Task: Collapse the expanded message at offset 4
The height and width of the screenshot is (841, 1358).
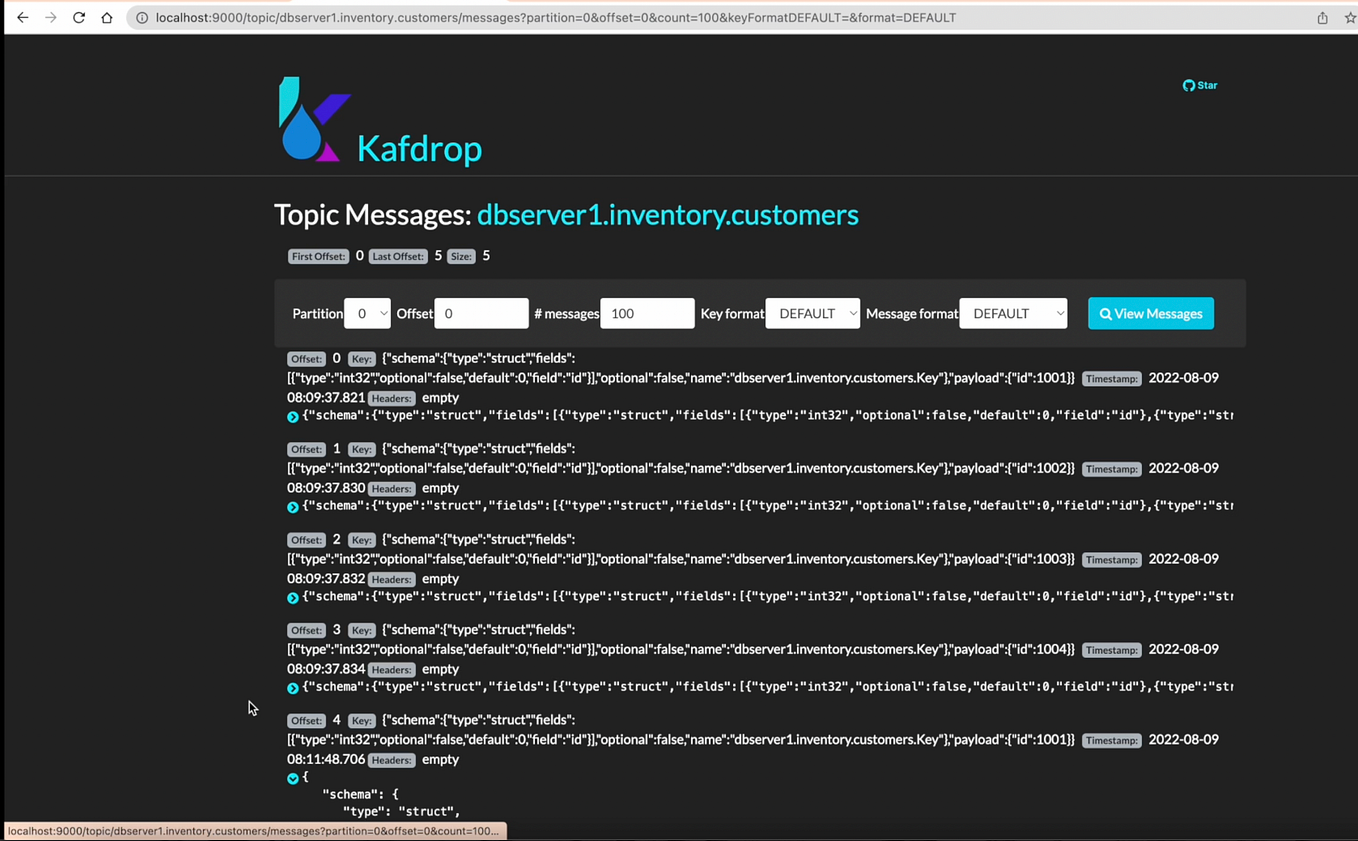Action: pos(292,778)
